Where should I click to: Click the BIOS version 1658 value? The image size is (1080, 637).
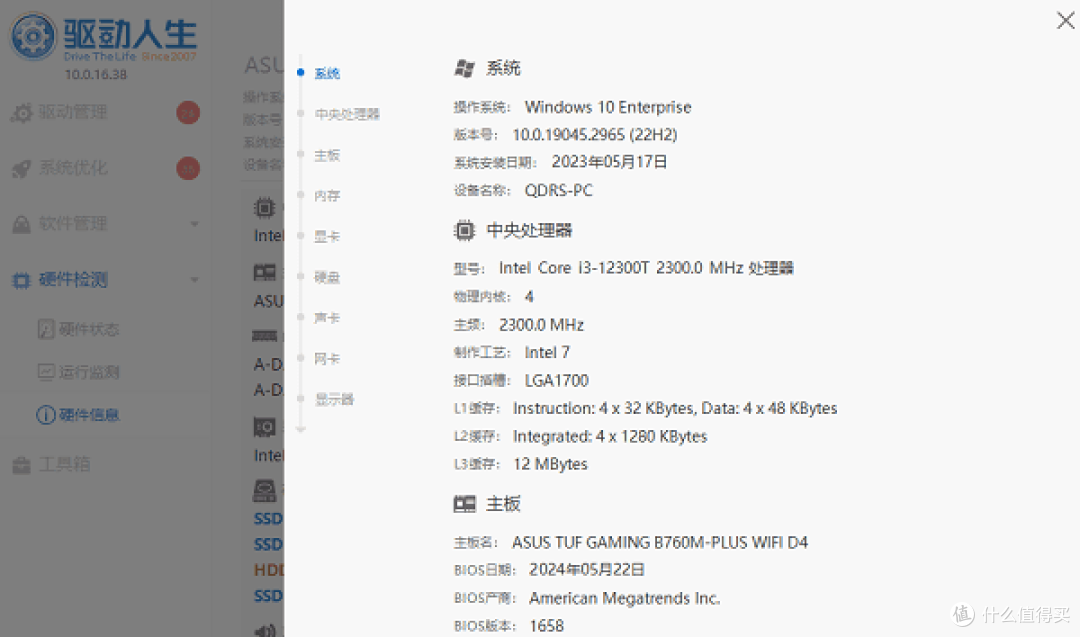pyautogui.click(x=547, y=626)
